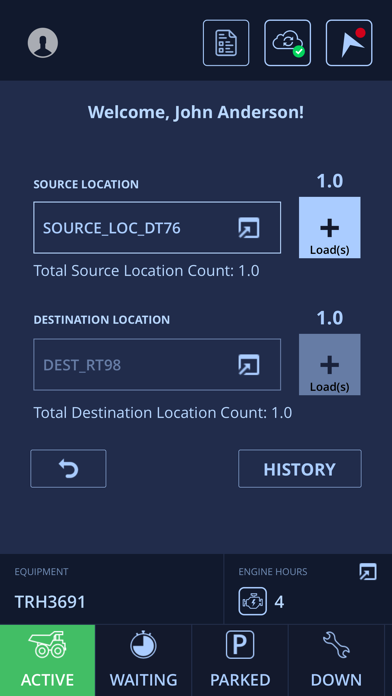Viewport: 392px width, 696px height.
Task: Tap the engine hours value 4
Action: tap(279, 602)
